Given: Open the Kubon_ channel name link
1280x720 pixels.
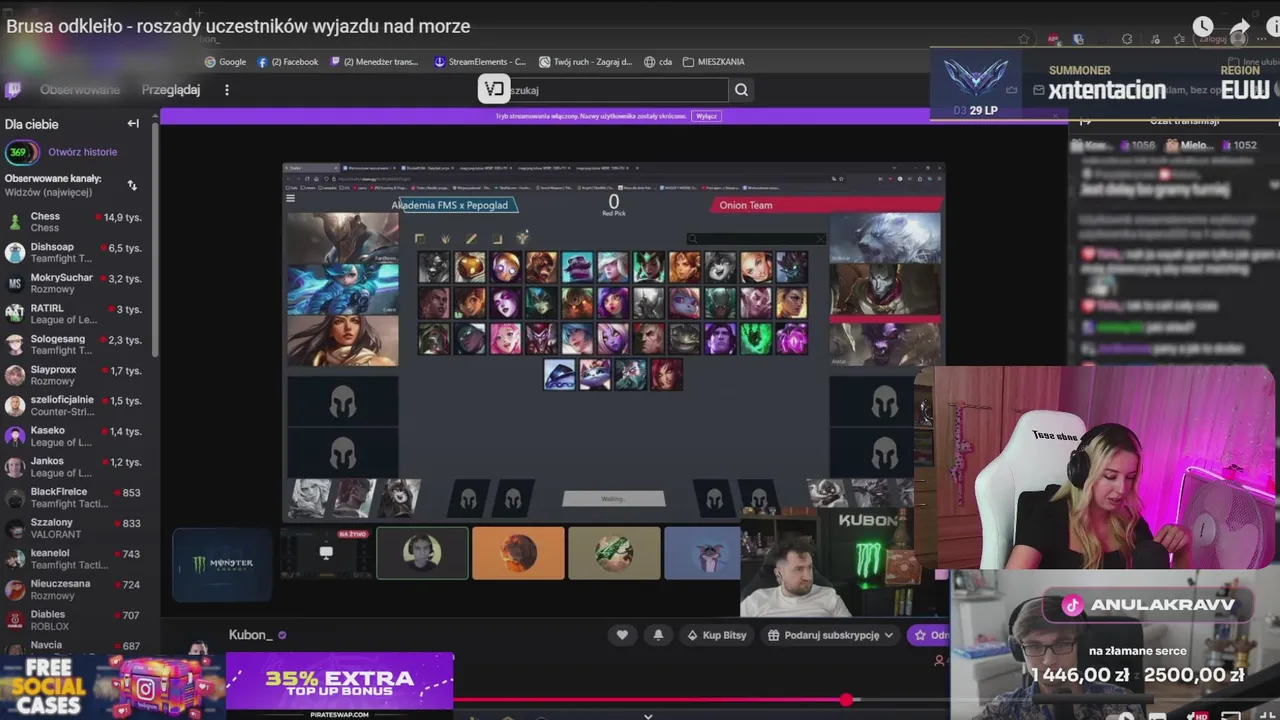Looking at the screenshot, I should 250,635.
